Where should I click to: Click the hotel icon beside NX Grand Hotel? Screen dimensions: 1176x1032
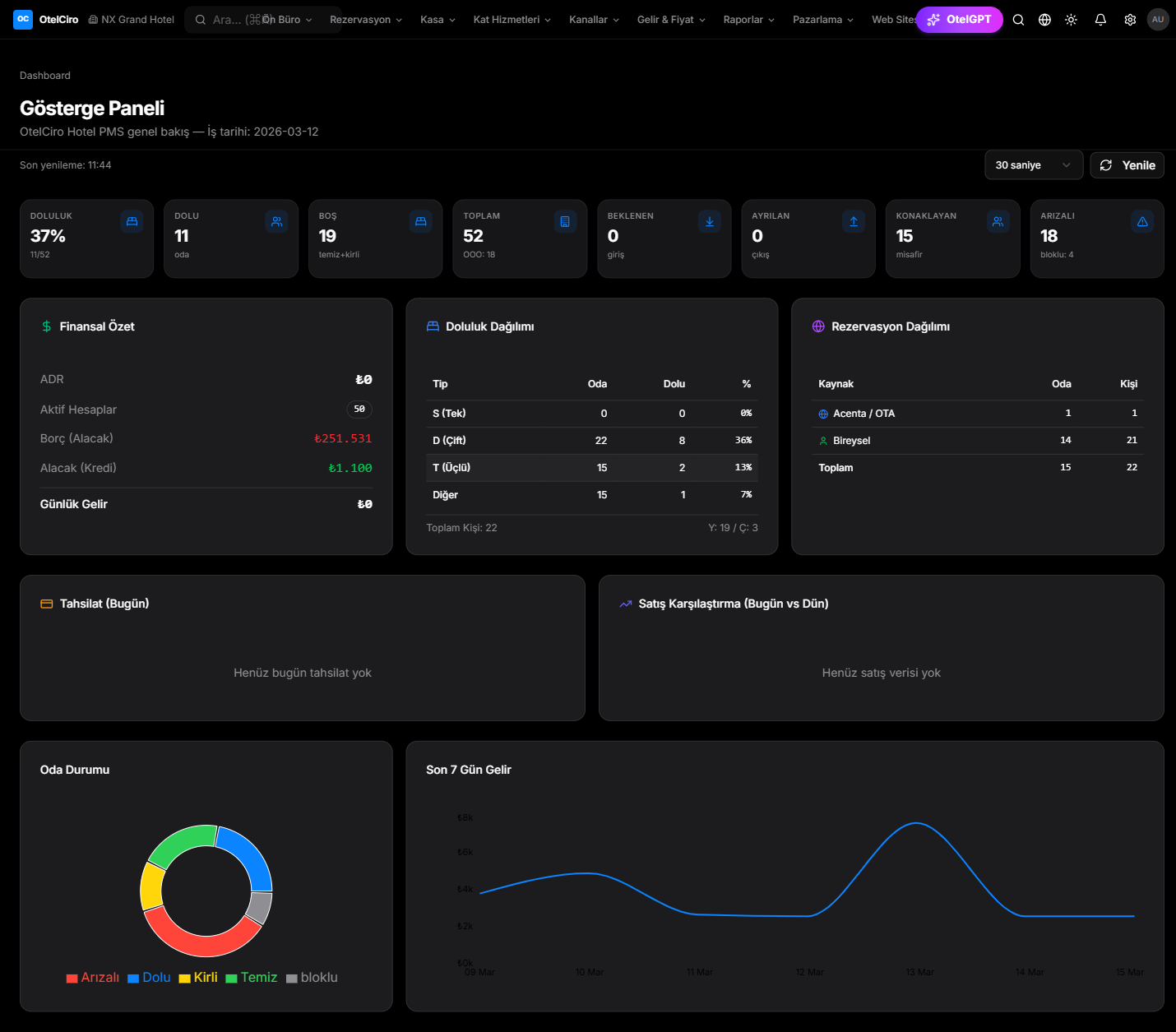pos(93,20)
